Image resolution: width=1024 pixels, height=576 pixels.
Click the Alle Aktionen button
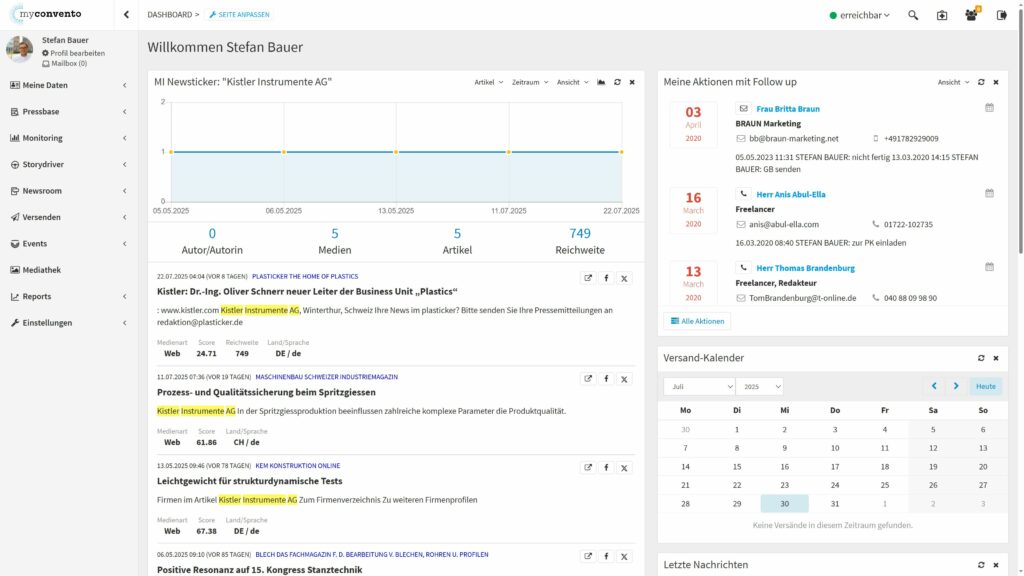point(697,321)
